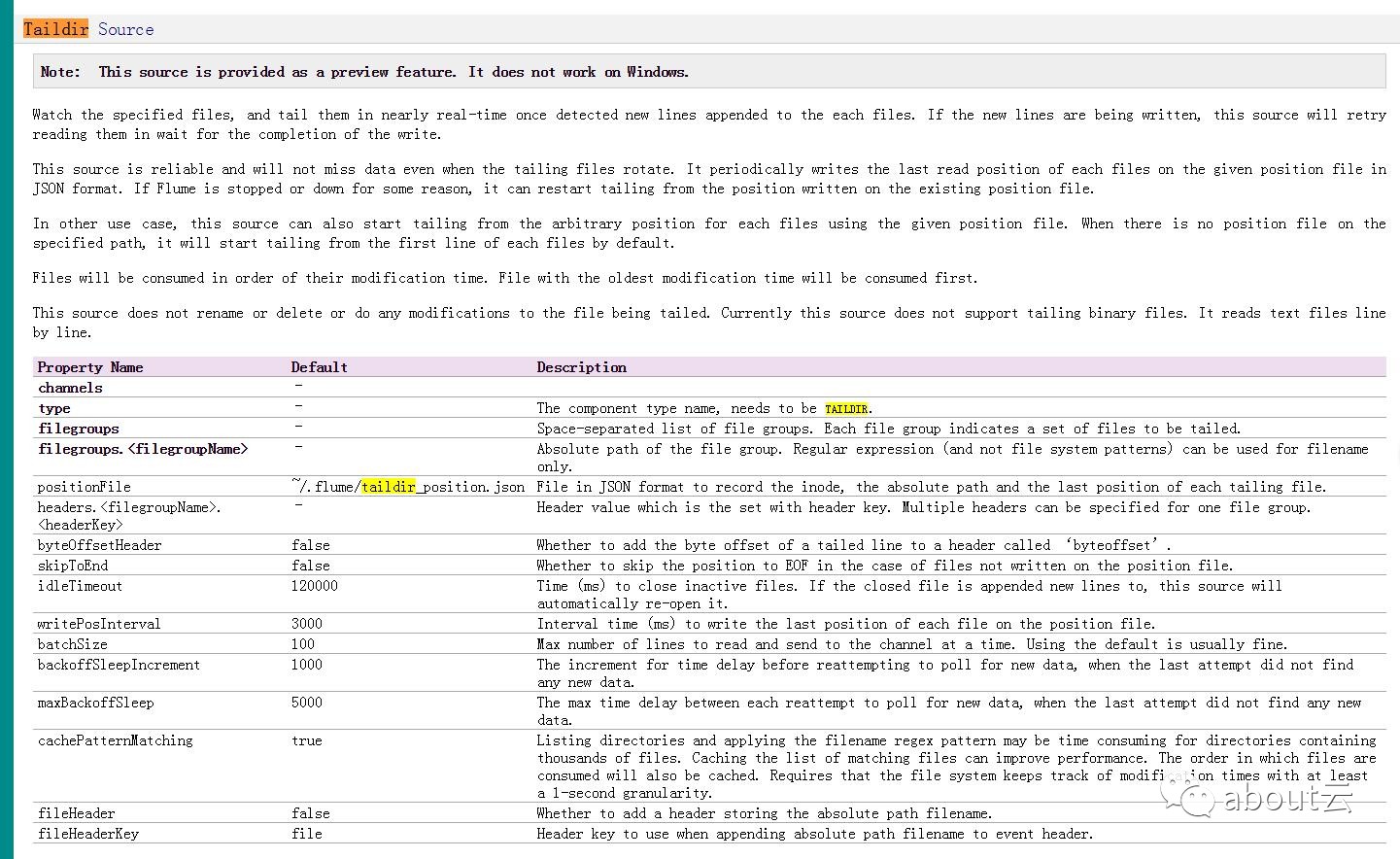1400x859 pixels.
Task: Click the skipToEnd description about EOF
Action: point(885,566)
